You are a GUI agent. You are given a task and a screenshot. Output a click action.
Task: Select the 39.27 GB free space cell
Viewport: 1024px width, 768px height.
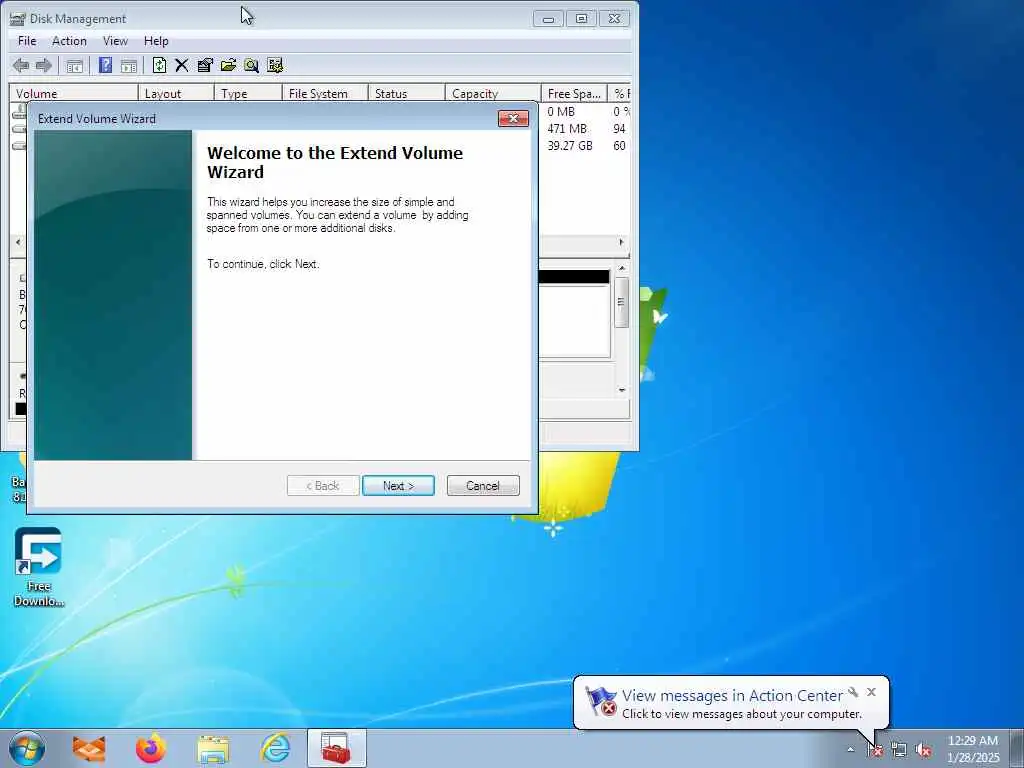570,146
